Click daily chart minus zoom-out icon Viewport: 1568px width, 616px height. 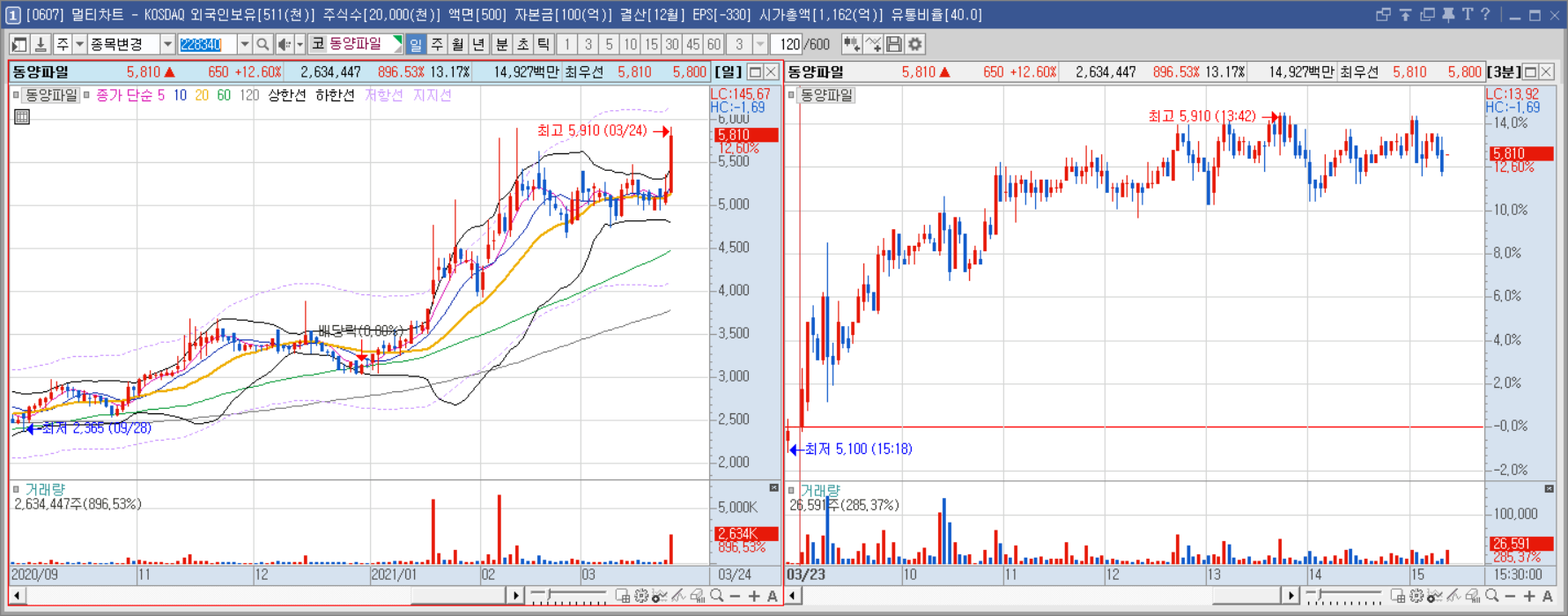pos(736,597)
